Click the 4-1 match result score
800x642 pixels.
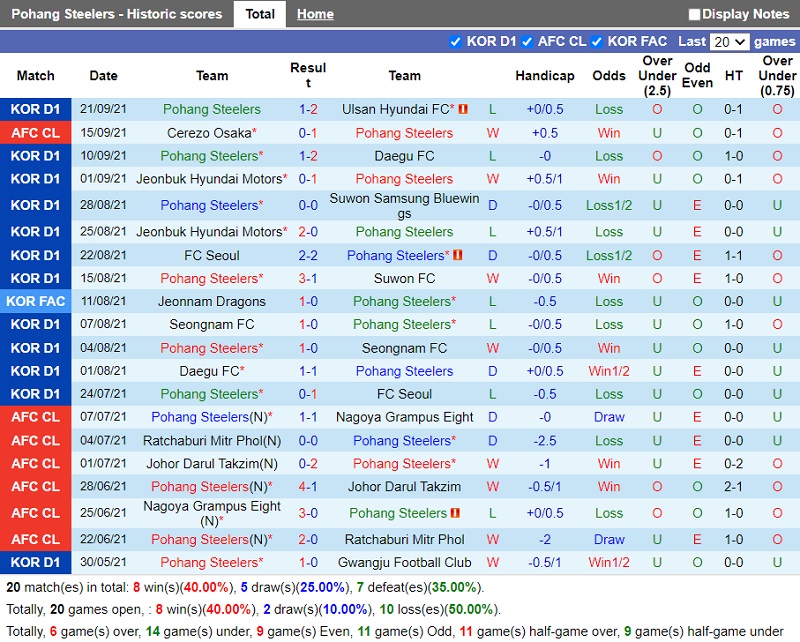[x=308, y=487]
